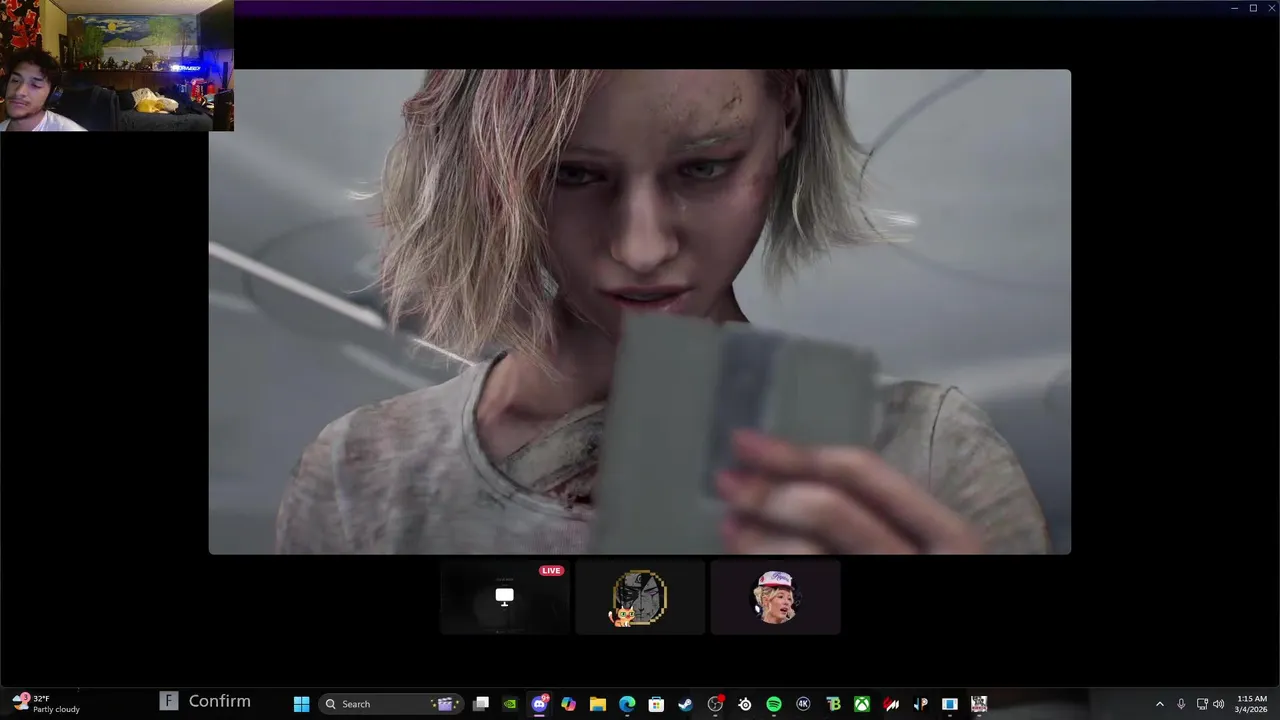Image resolution: width=1280 pixels, height=720 pixels.
Task: Open the last pinned taskbar app icon
Action: (x=979, y=704)
